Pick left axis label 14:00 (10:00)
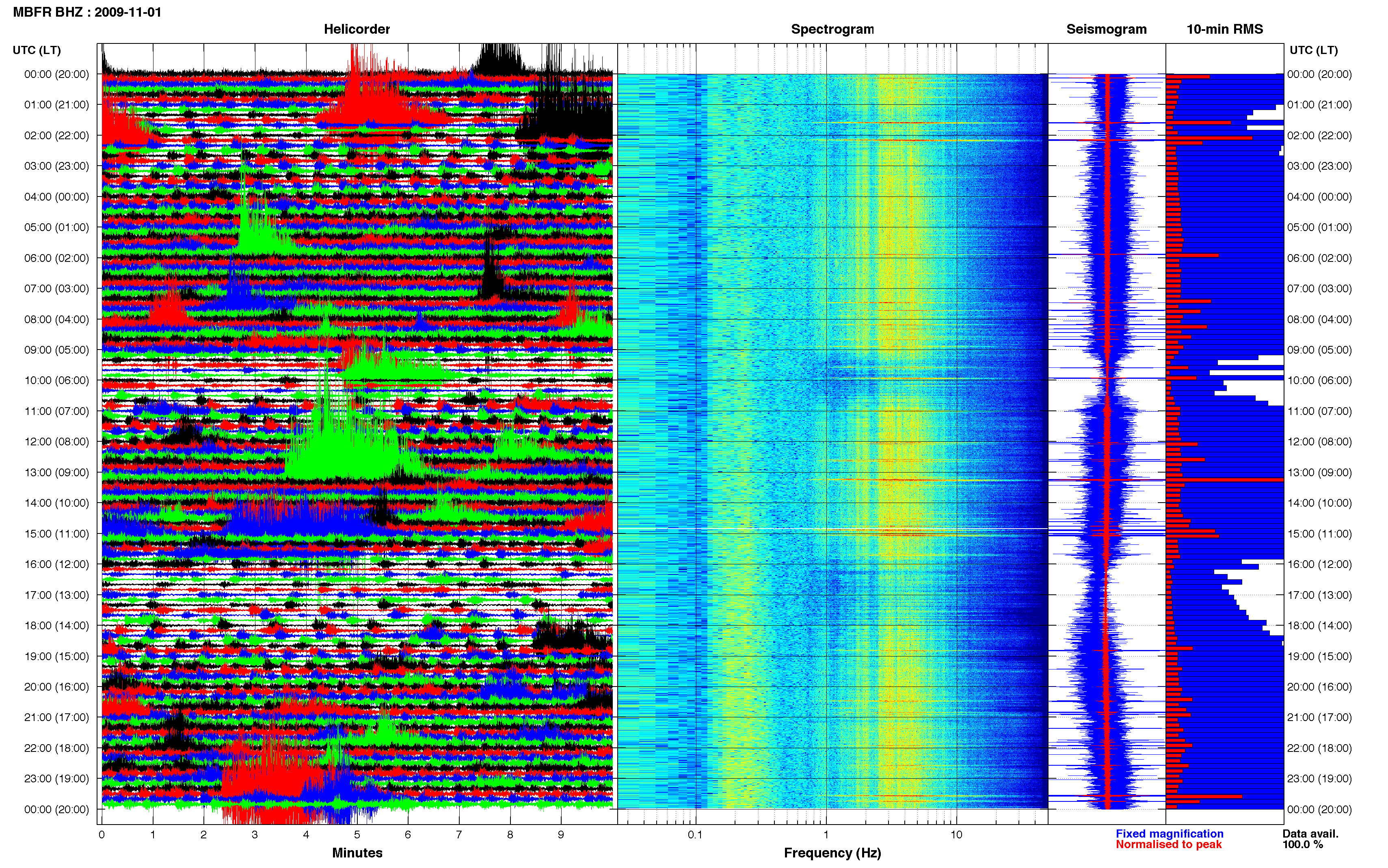 point(56,503)
